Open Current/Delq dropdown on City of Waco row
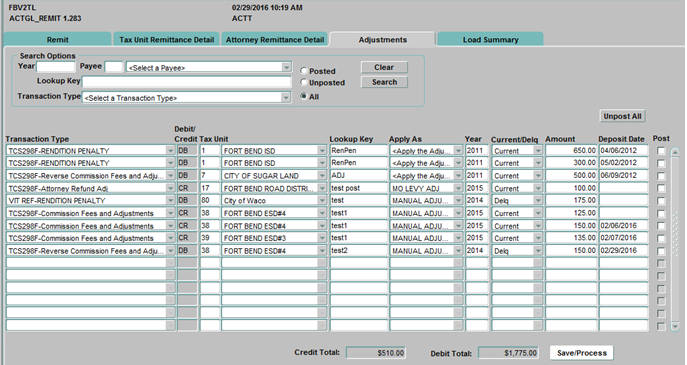Screen dimensions: 687x365 pyautogui.click(x=538, y=200)
